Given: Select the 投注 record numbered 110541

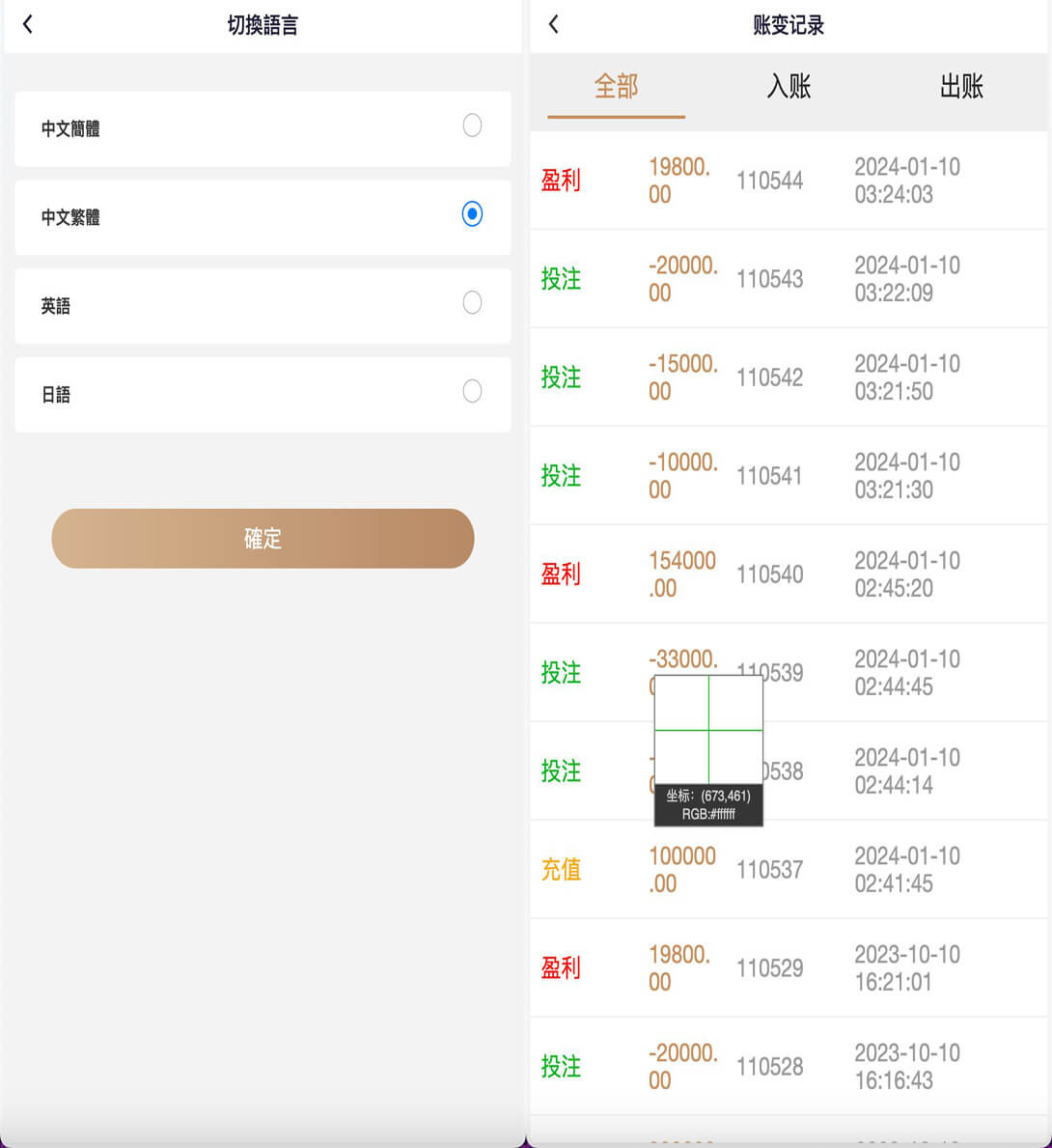Looking at the screenshot, I should tap(789, 476).
